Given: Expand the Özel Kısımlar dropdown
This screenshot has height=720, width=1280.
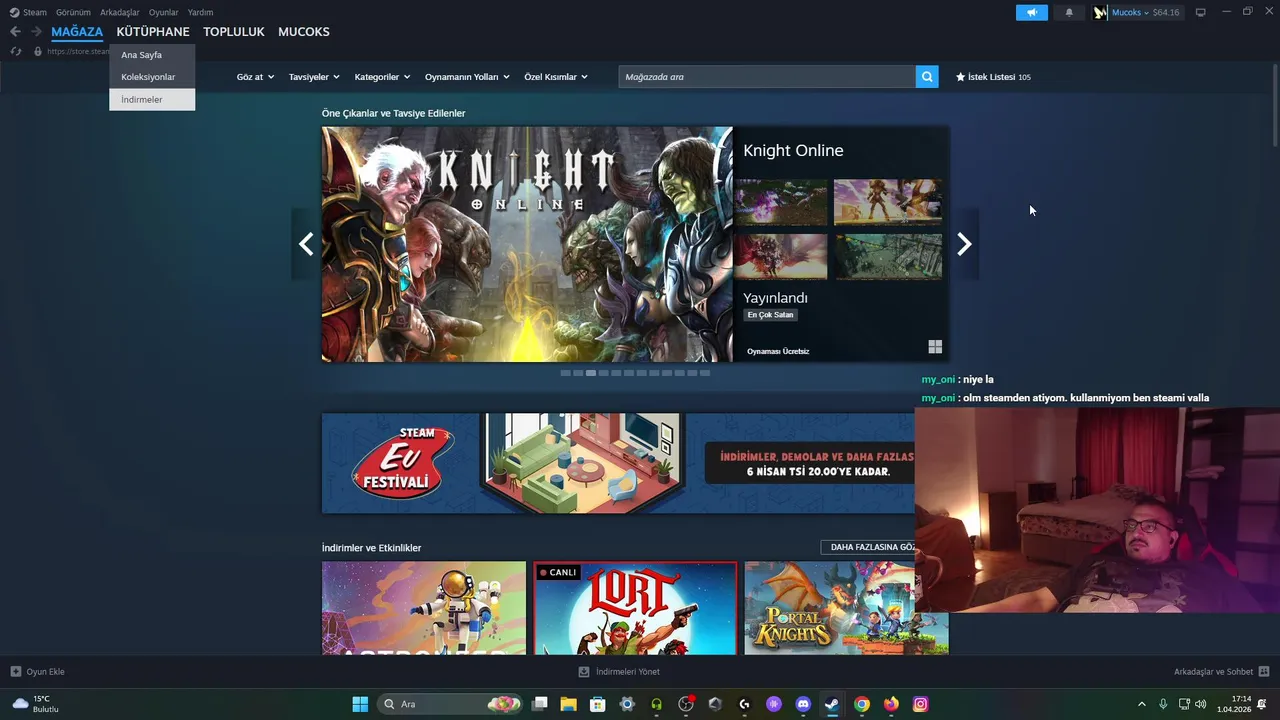Looking at the screenshot, I should point(556,77).
